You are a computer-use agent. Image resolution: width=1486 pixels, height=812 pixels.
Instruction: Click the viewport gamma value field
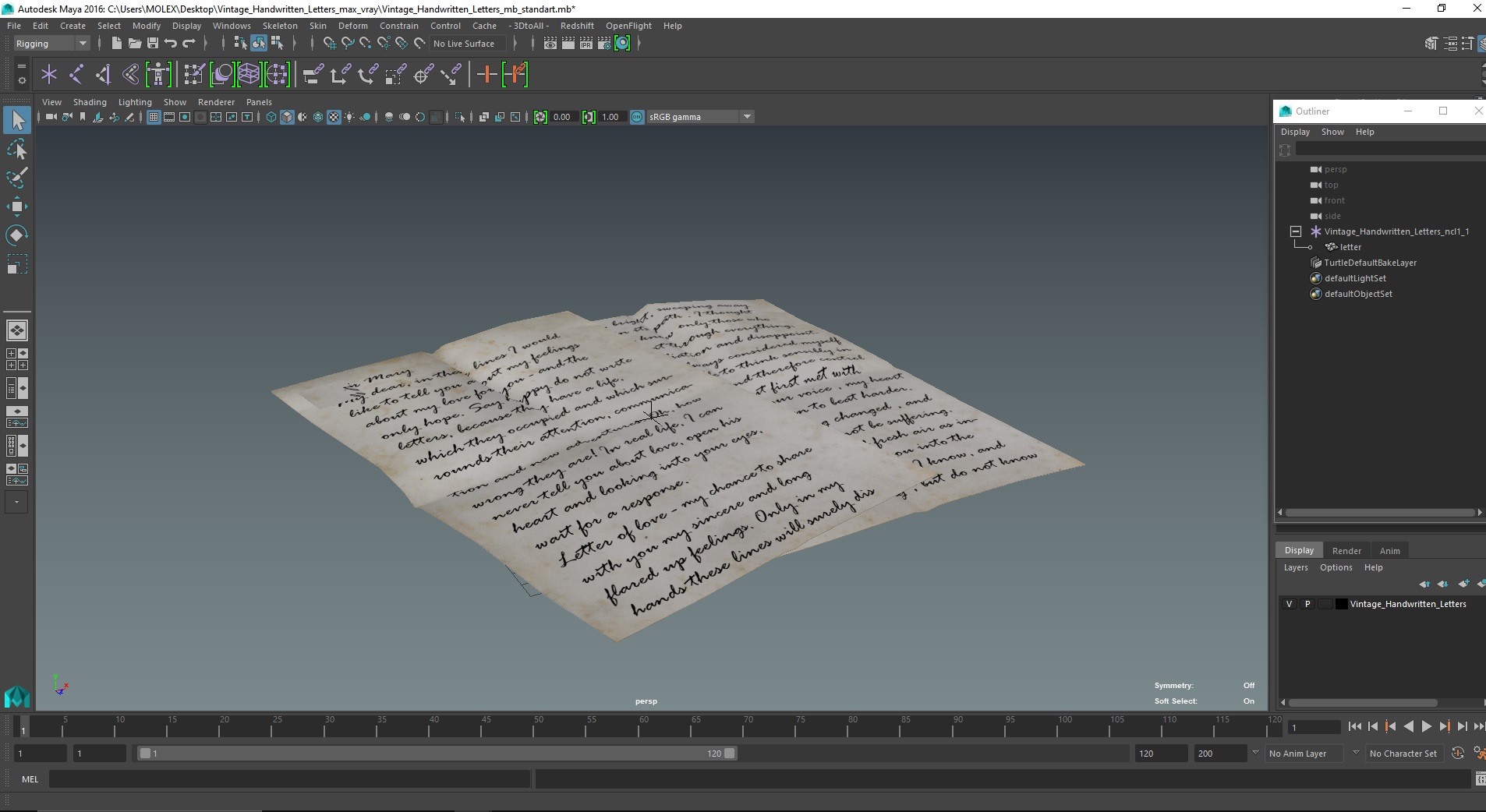614,117
